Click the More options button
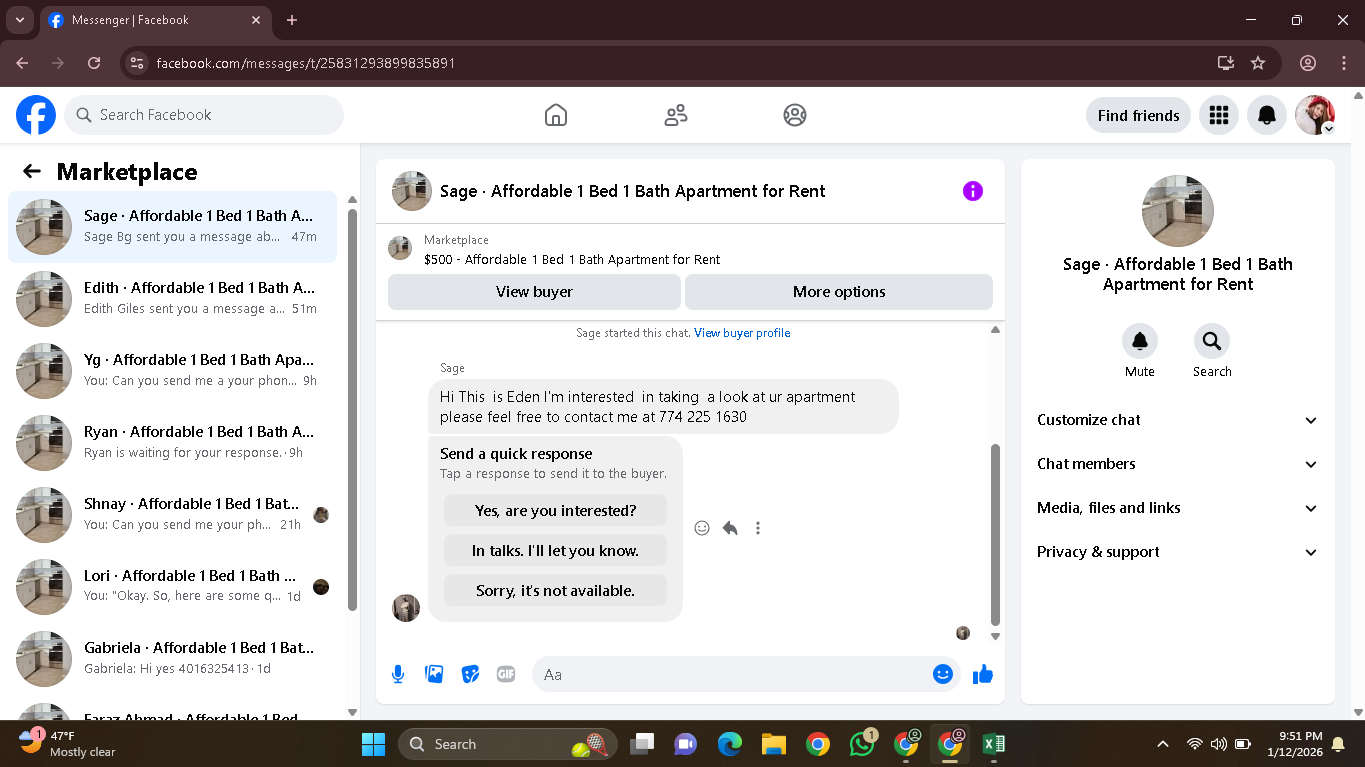The width and height of the screenshot is (1365, 767). [839, 292]
